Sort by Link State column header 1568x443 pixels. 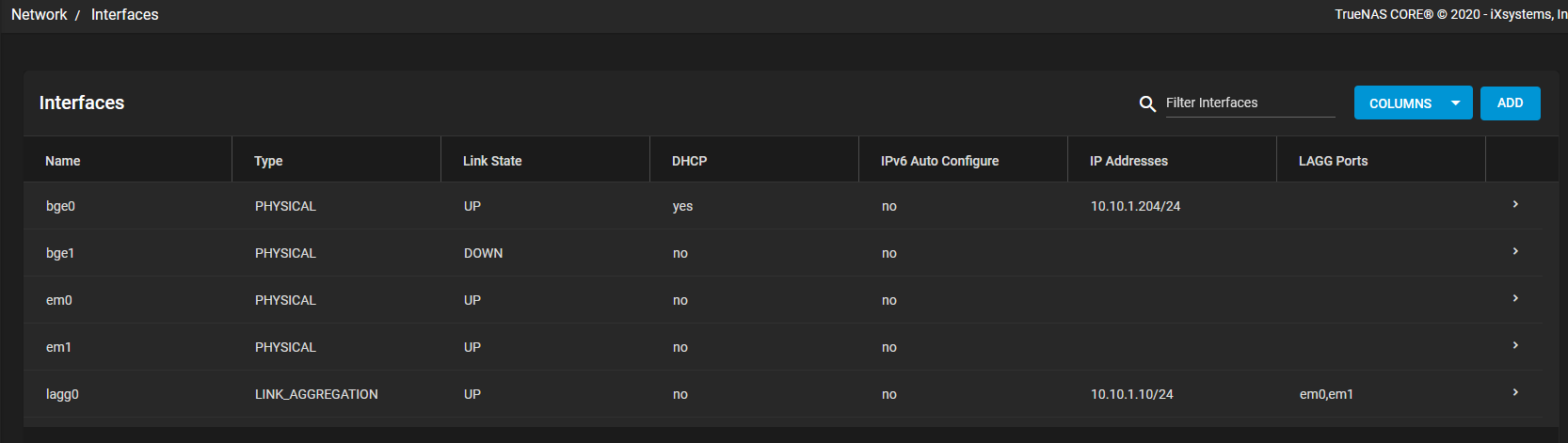[492, 161]
